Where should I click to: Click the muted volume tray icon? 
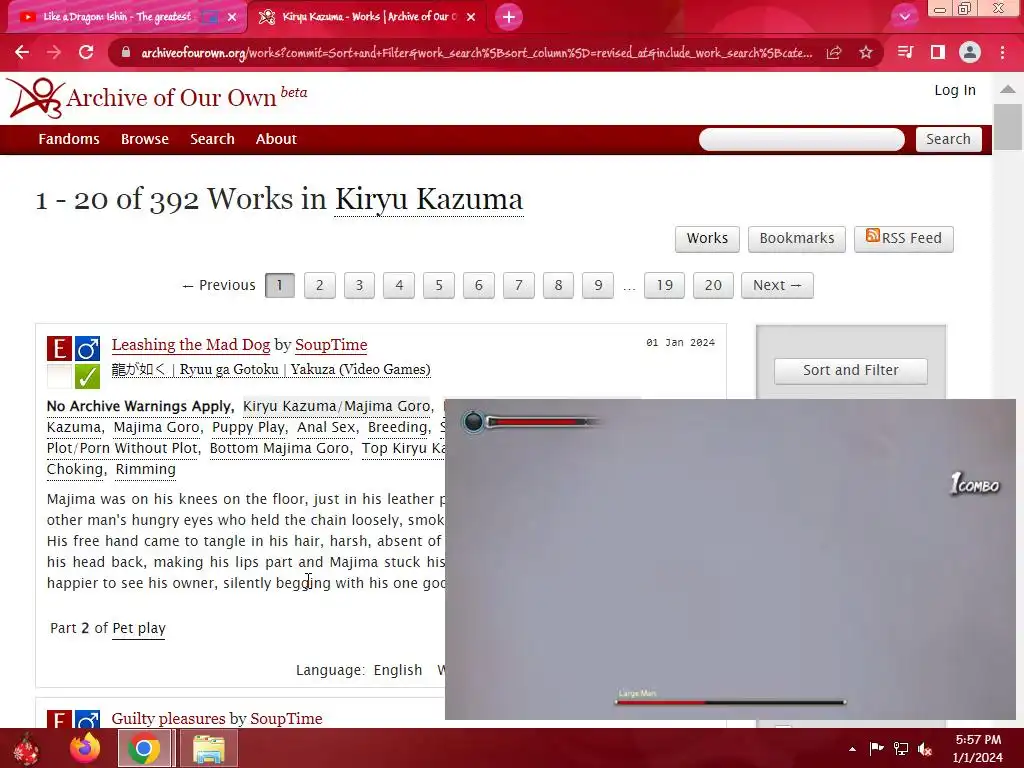click(x=925, y=749)
